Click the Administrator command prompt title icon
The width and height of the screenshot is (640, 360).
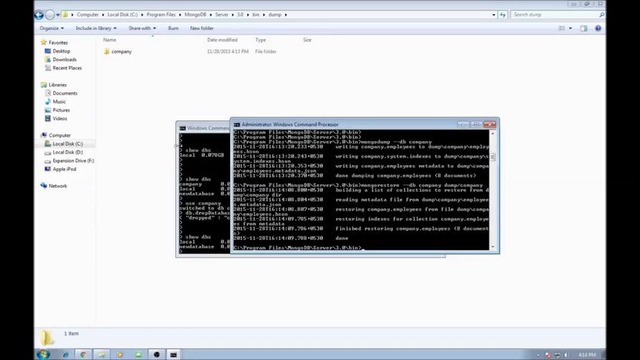point(237,124)
